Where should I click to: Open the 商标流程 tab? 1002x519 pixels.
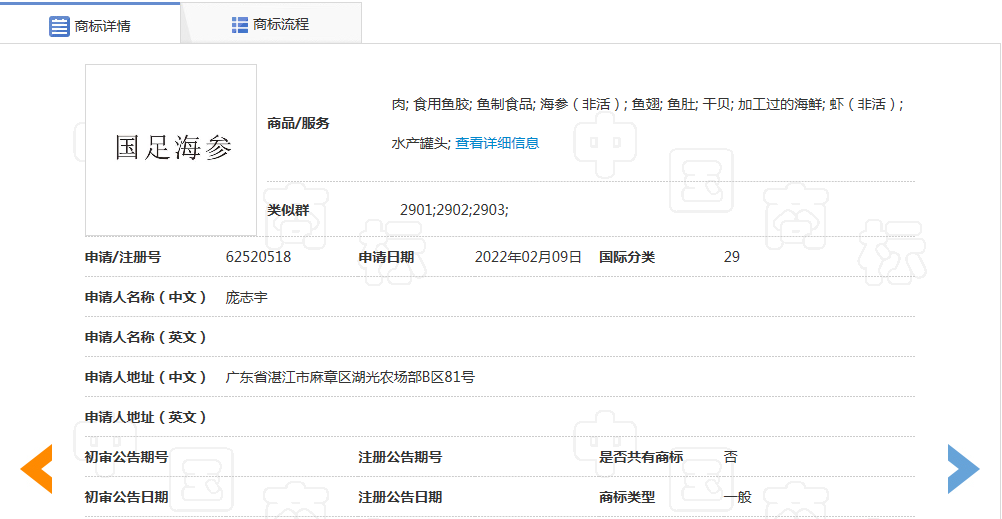tap(271, 24)
